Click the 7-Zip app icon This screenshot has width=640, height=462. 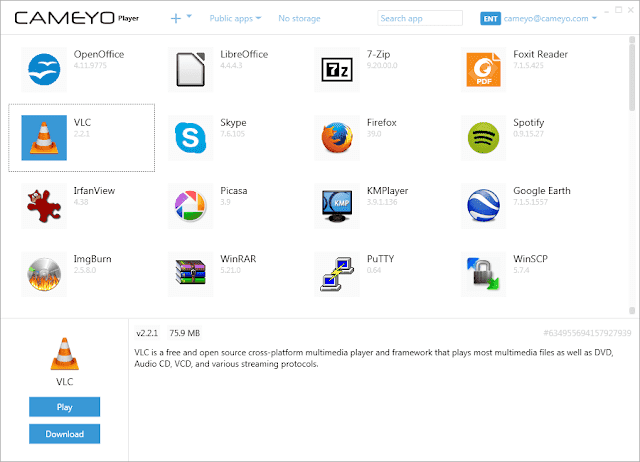[337, 69]
